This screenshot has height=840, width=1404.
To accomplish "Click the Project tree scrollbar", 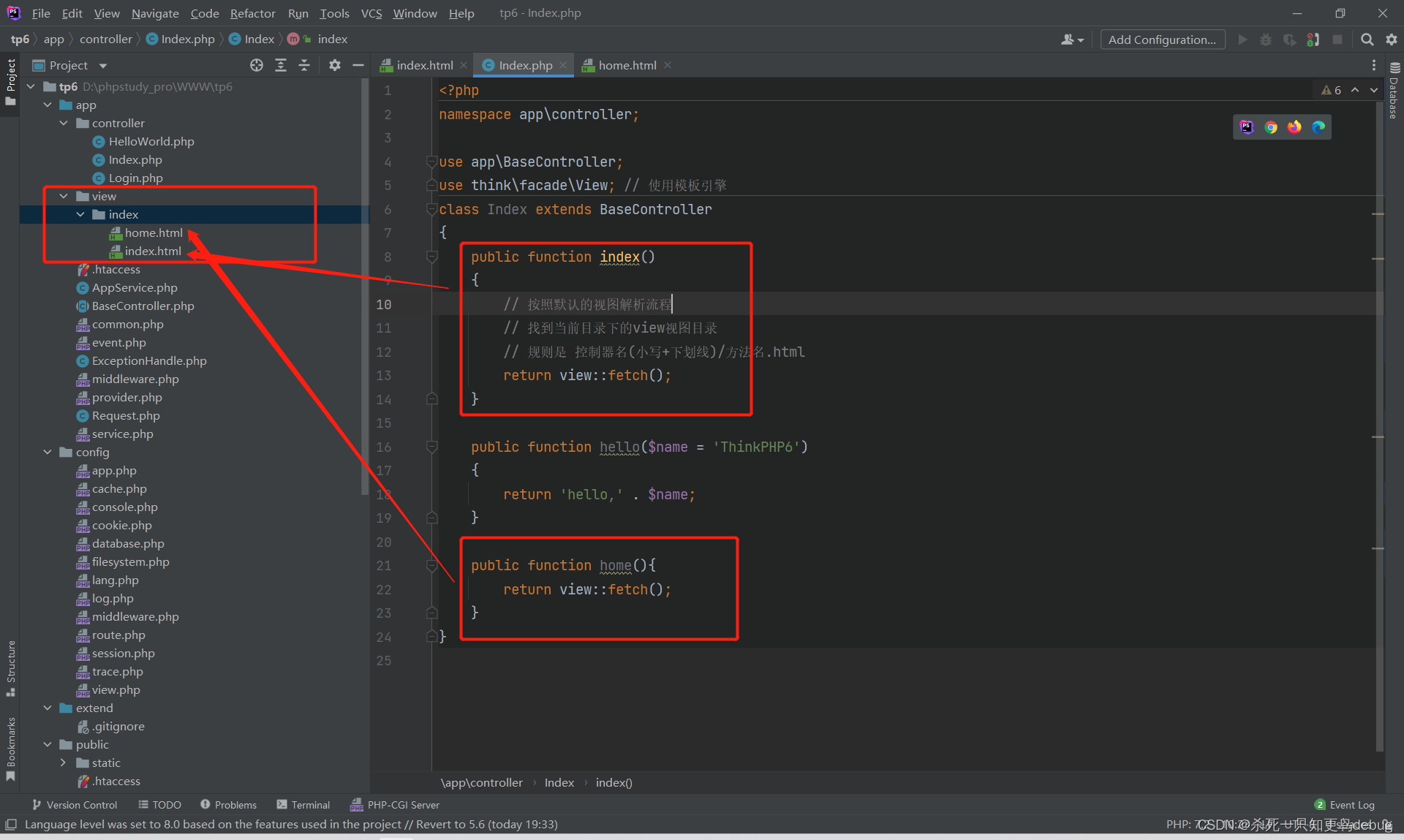I will point(365,285).
